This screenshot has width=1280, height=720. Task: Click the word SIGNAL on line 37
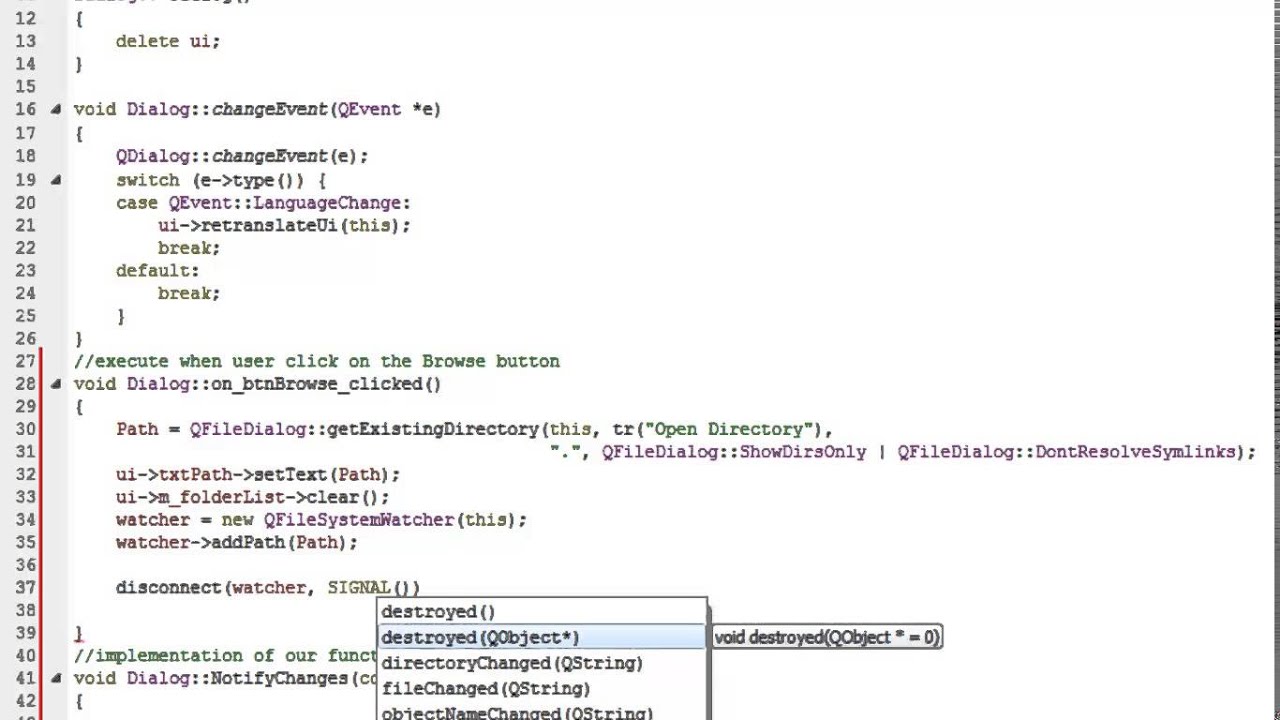(359, 588)
